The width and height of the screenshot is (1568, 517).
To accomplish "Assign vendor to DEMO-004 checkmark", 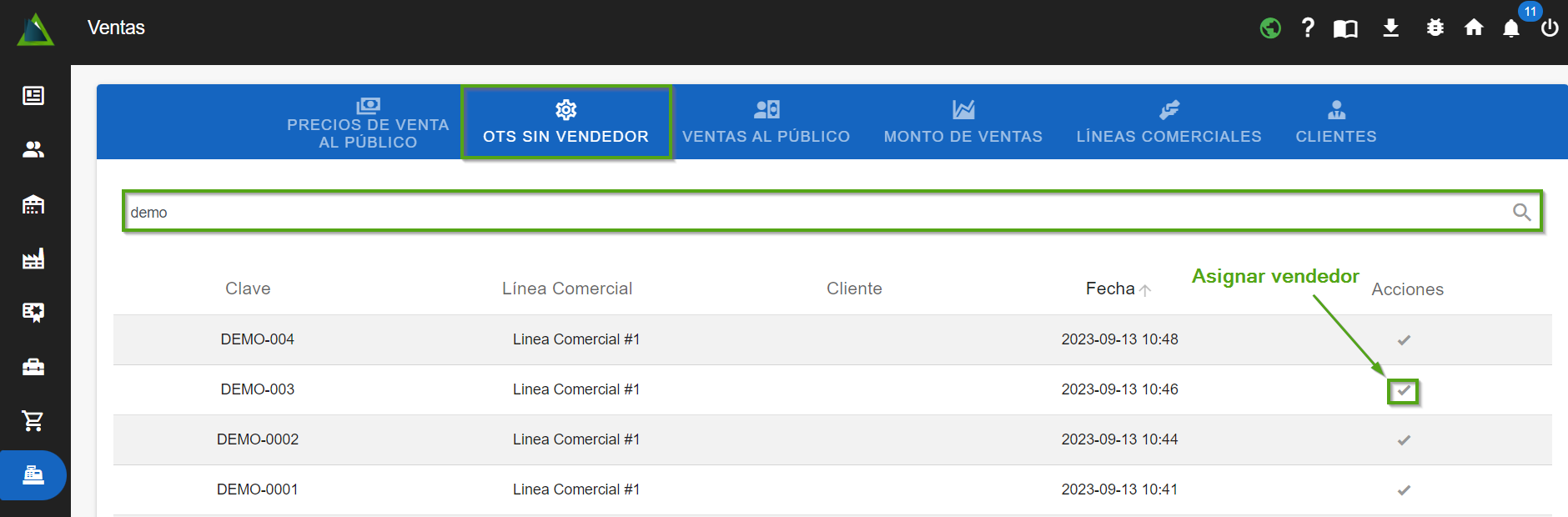I will [1404, 340].
